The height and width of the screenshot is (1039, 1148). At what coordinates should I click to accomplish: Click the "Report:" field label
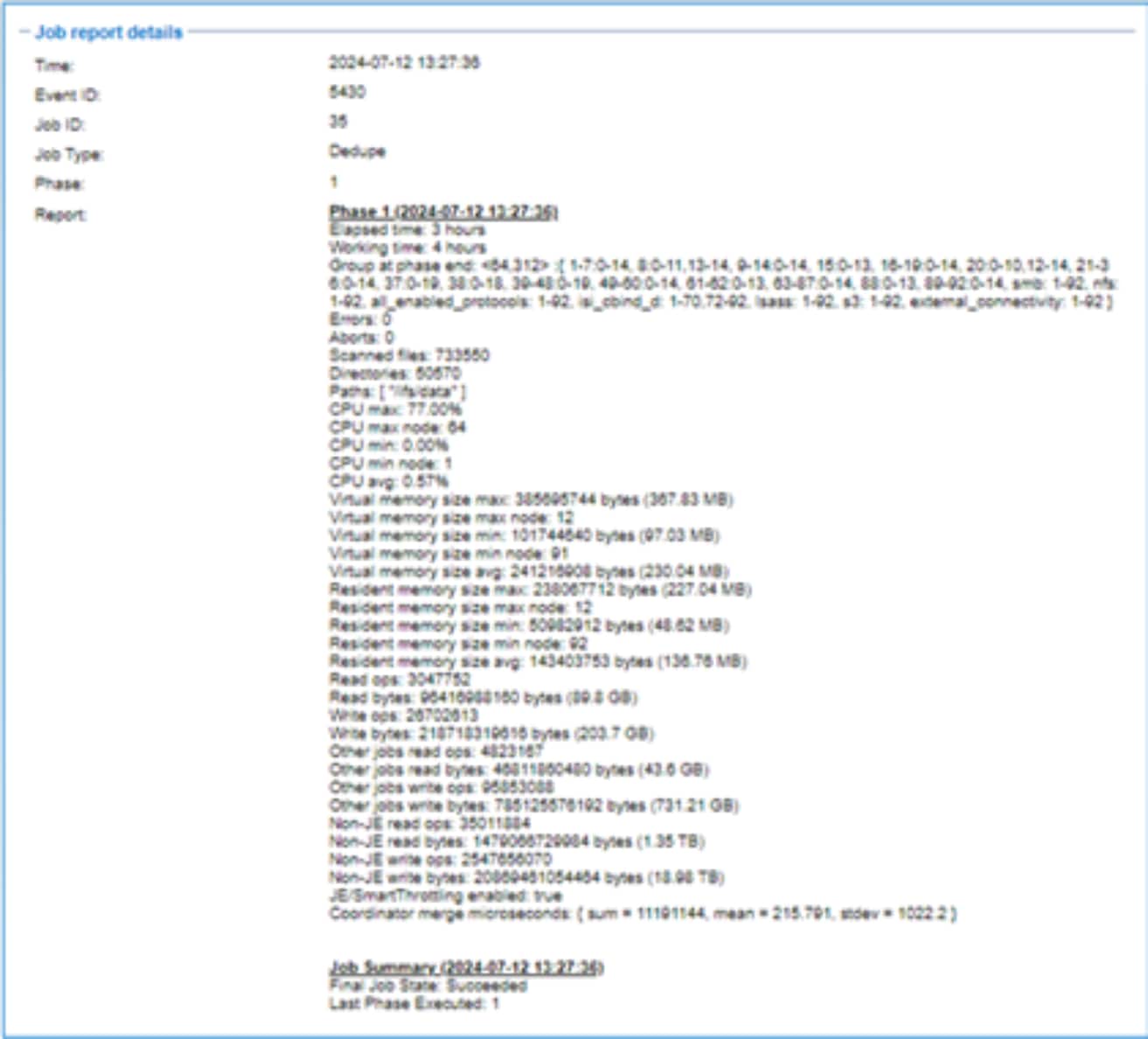pyautogui.click(x=60, y=214)
